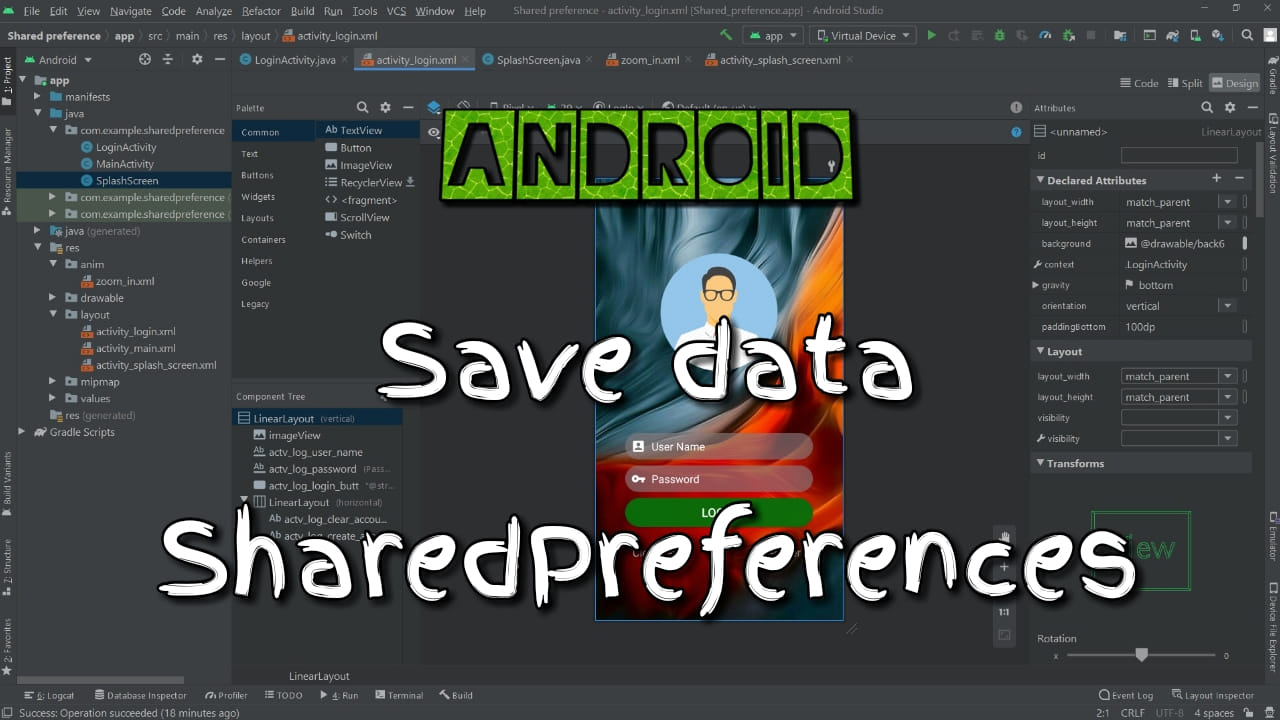Click the blue help icon above the Attributes panel

pyautogui.click(x=1017, y=132)
